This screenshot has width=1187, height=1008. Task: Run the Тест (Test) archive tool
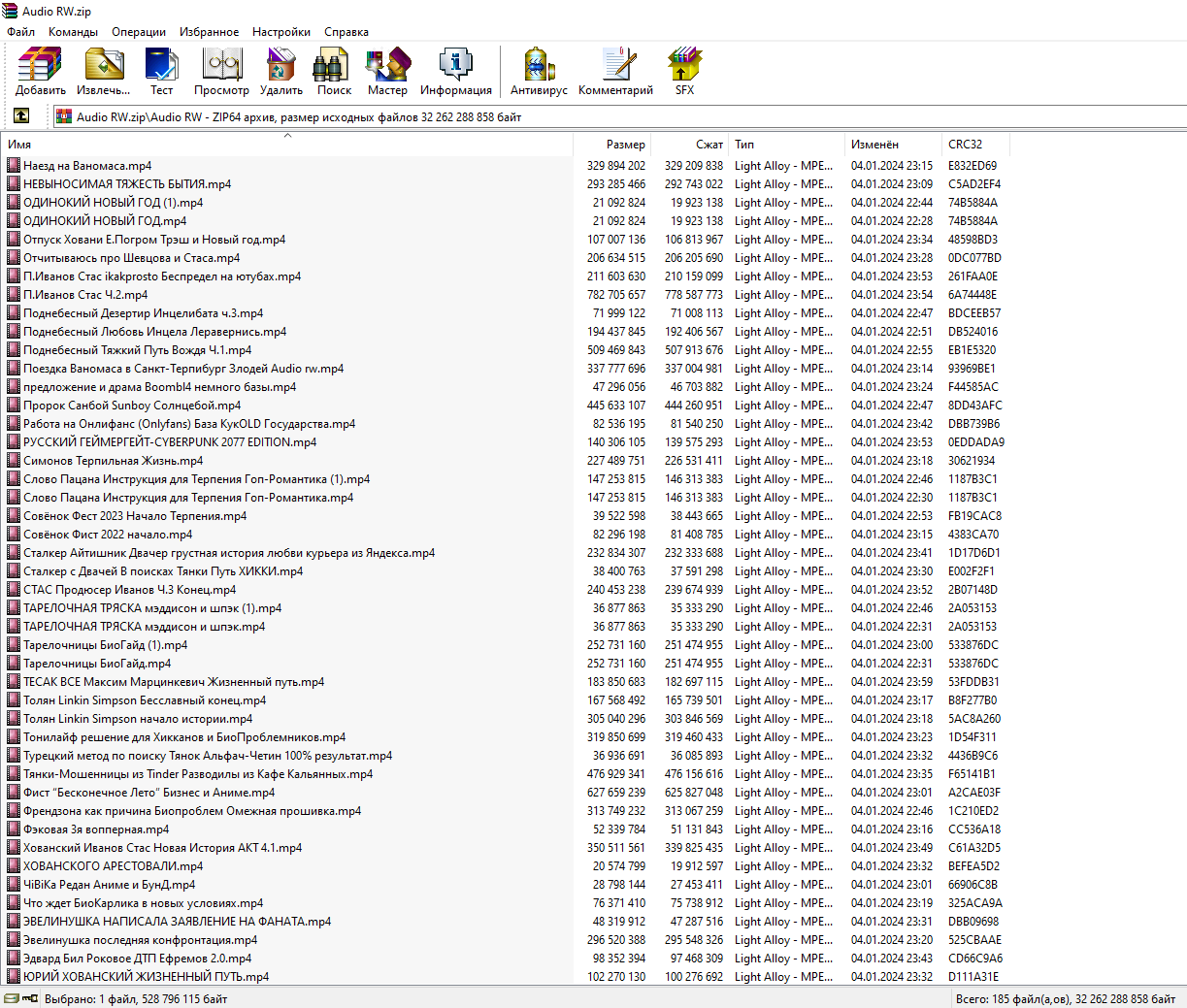tap(161, 71)
